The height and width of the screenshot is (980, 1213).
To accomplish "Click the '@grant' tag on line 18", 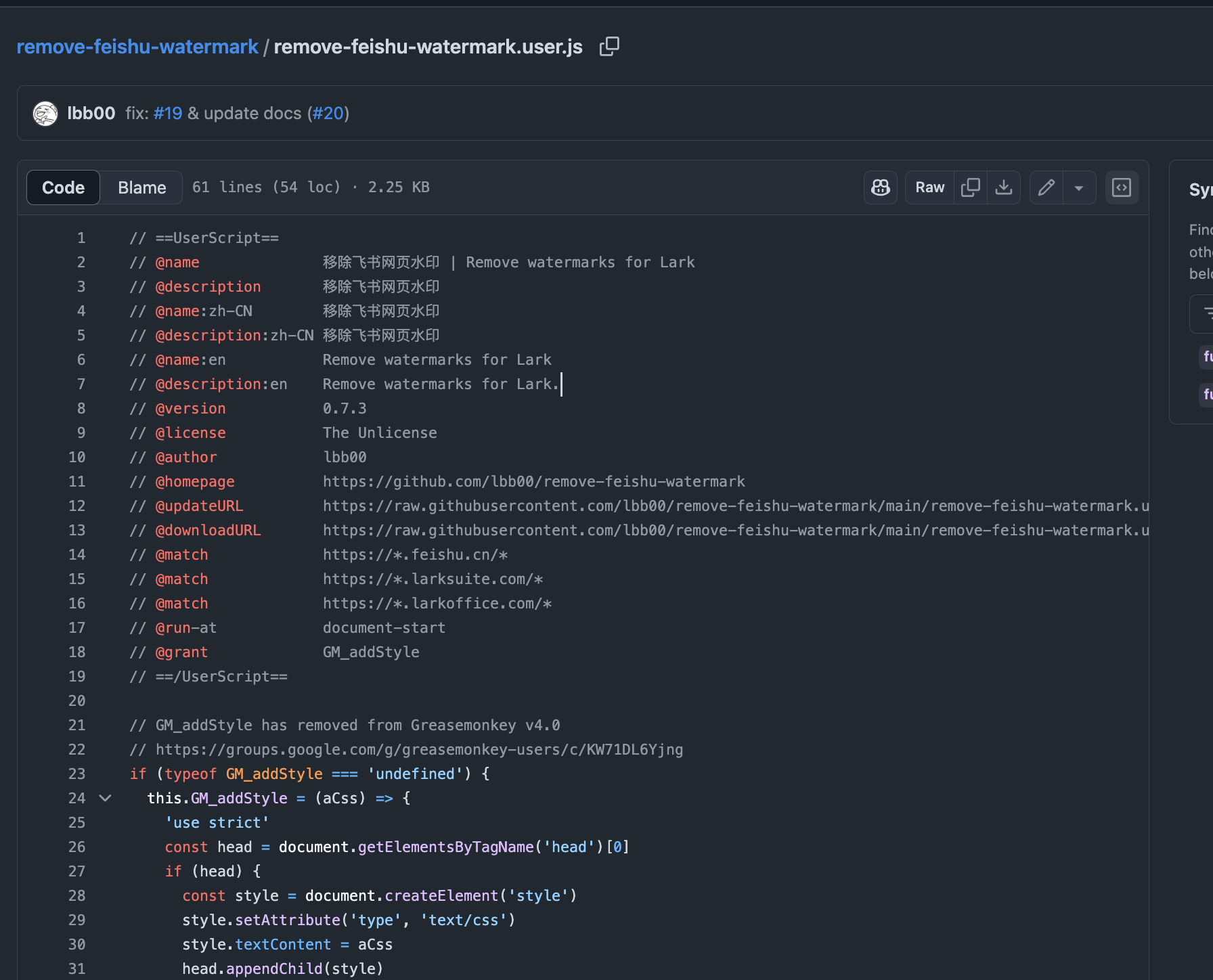I will coord(181,652).
